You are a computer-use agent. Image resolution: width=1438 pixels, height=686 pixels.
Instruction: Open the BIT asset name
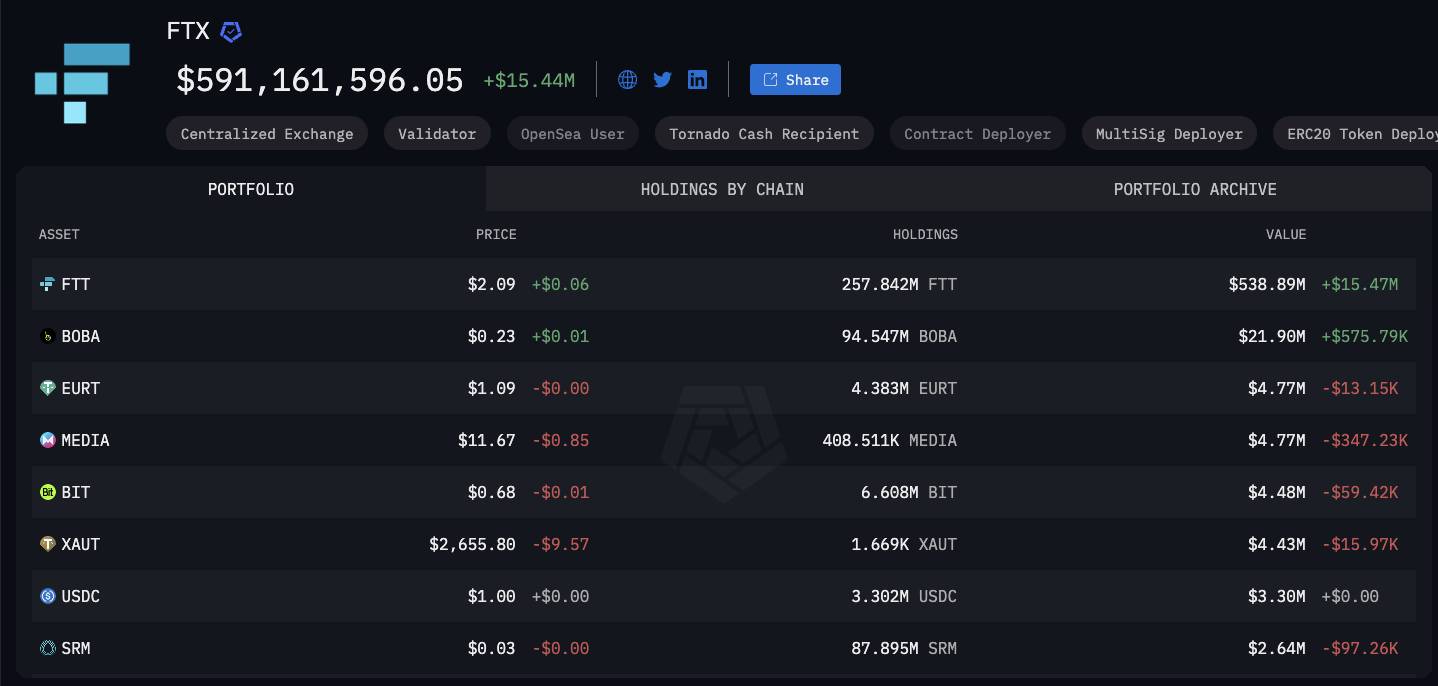tap(76, 492)
